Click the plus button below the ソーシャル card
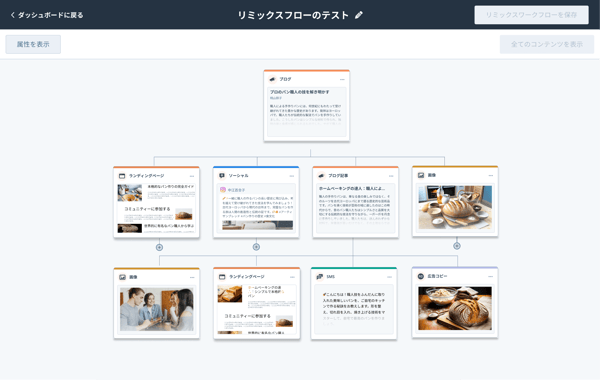This screenshot has height=380, width=600. [256, 247]
